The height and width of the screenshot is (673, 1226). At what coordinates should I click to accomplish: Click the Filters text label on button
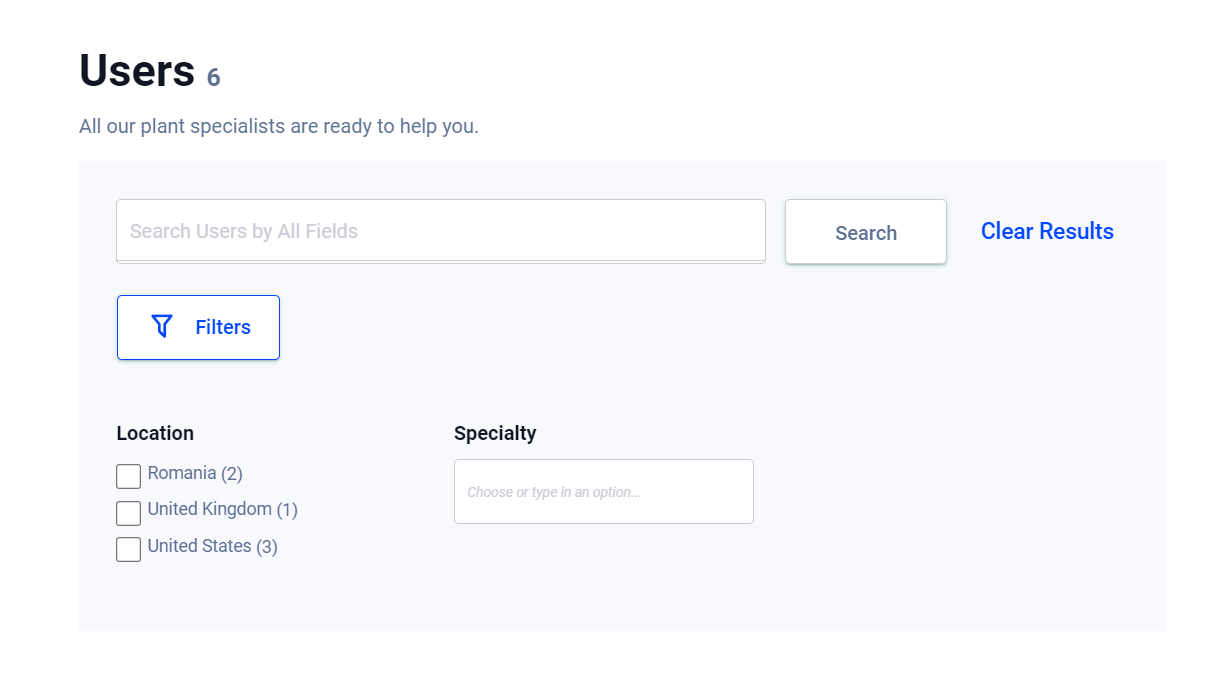pos(223,327)
